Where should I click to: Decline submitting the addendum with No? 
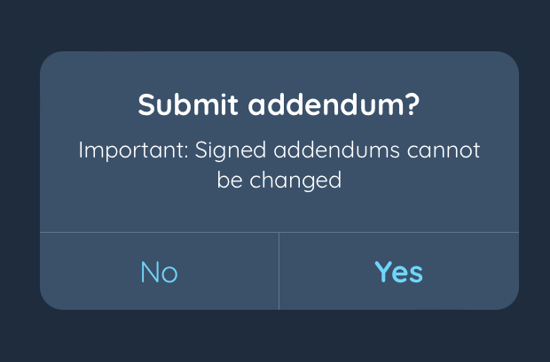tap(159, 272)
